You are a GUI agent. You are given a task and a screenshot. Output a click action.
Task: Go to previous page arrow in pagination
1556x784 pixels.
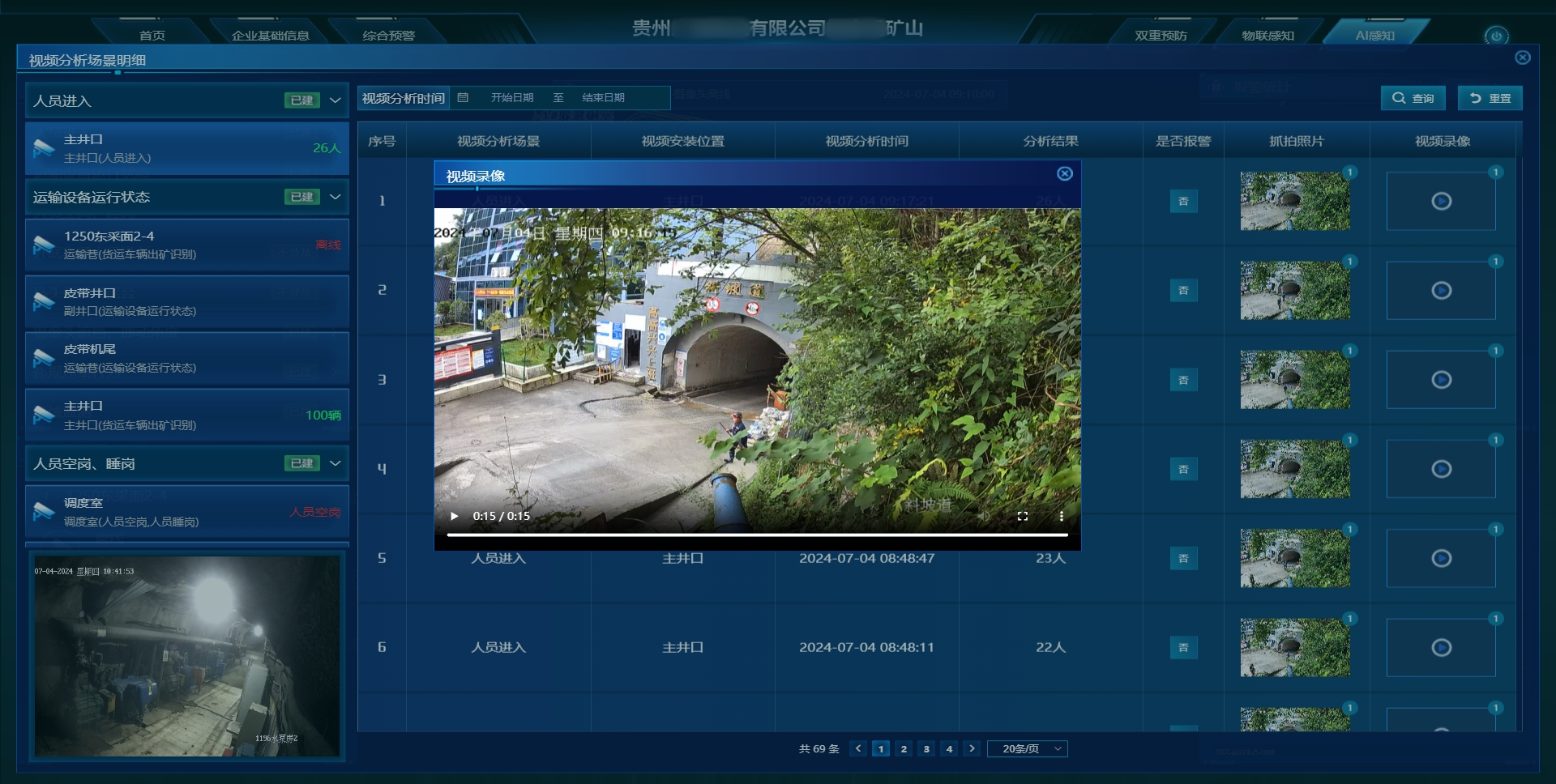858,748
